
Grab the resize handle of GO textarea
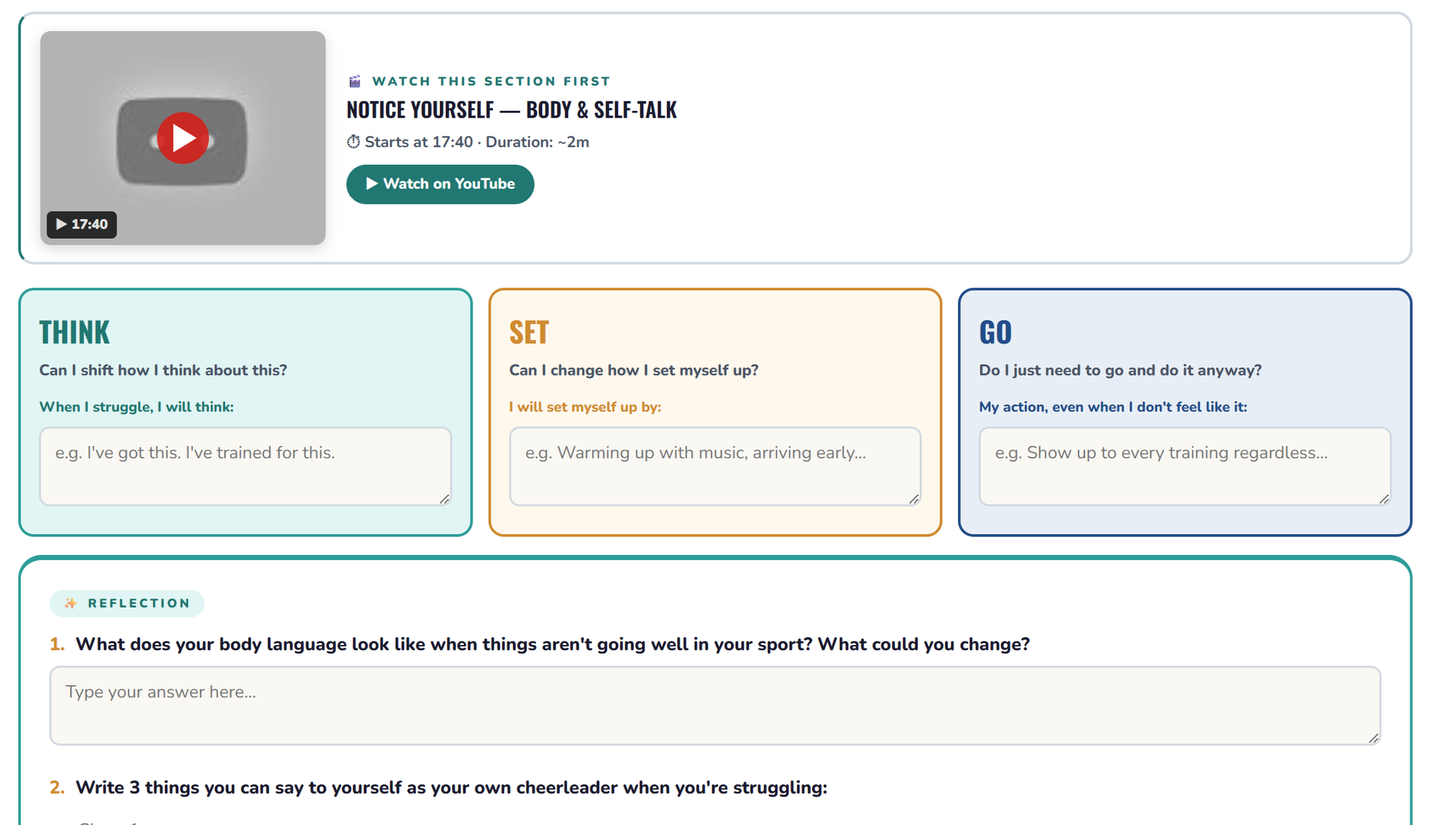[1383, 498]
